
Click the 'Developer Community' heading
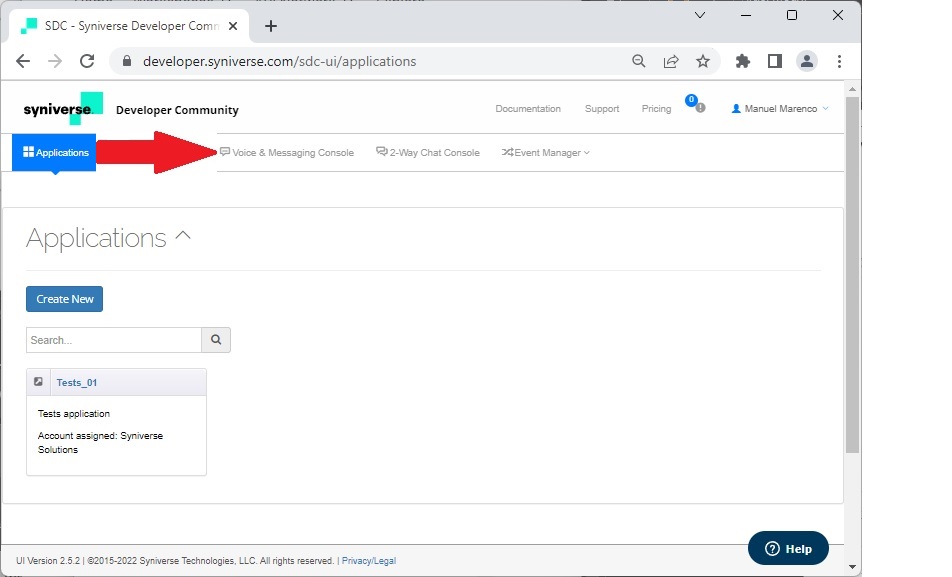click(177, 110)
